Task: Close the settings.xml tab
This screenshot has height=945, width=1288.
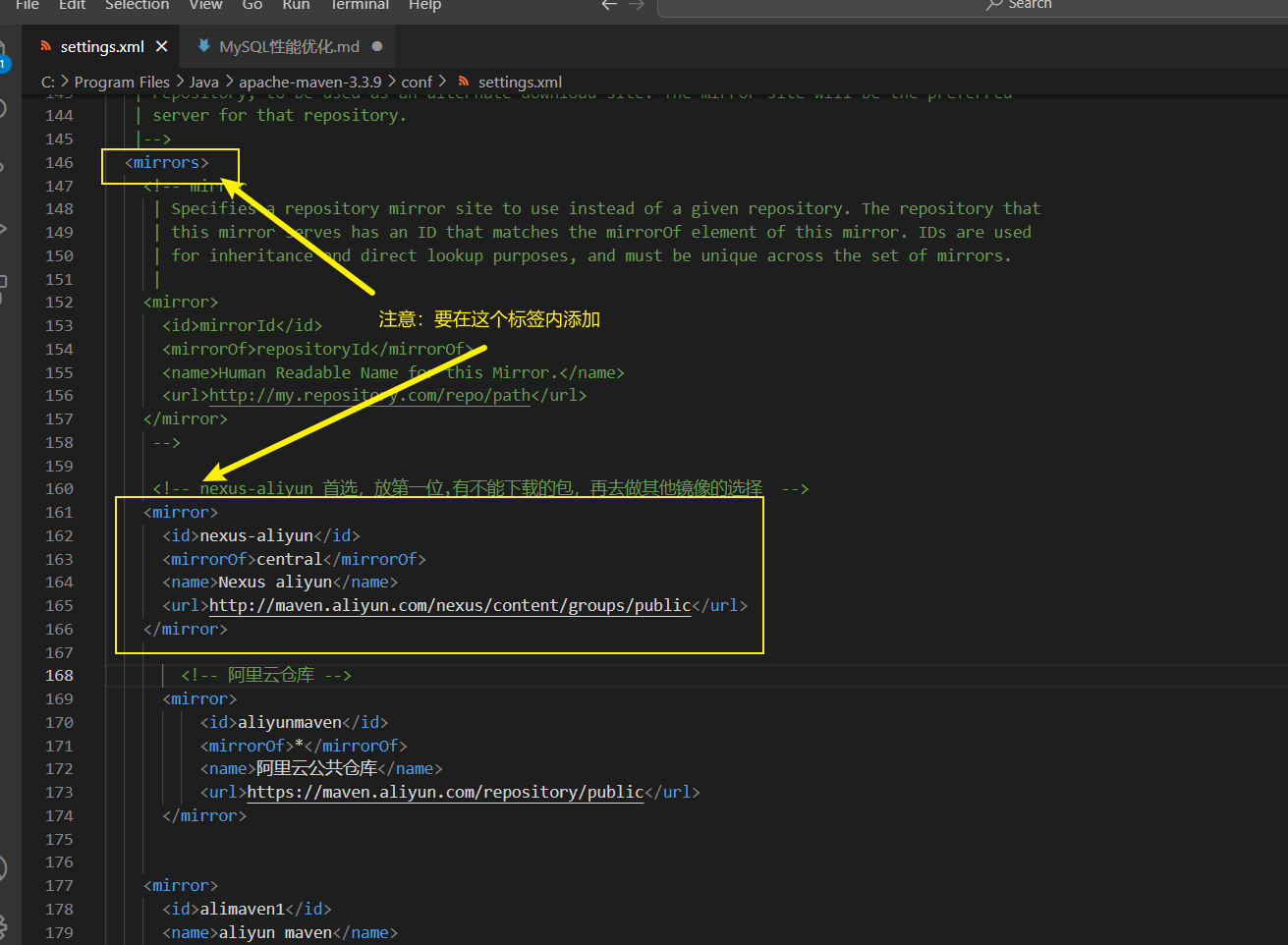Action: 162,46
